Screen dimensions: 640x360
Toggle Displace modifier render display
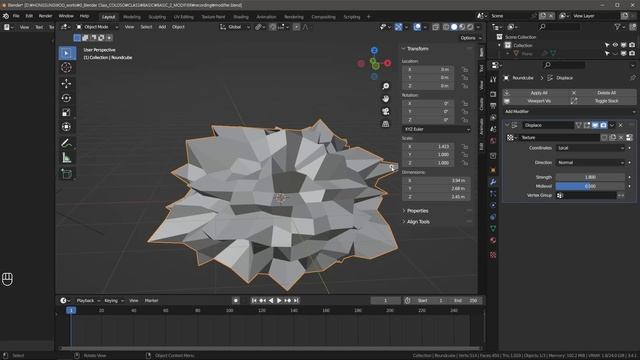(603, 125)
